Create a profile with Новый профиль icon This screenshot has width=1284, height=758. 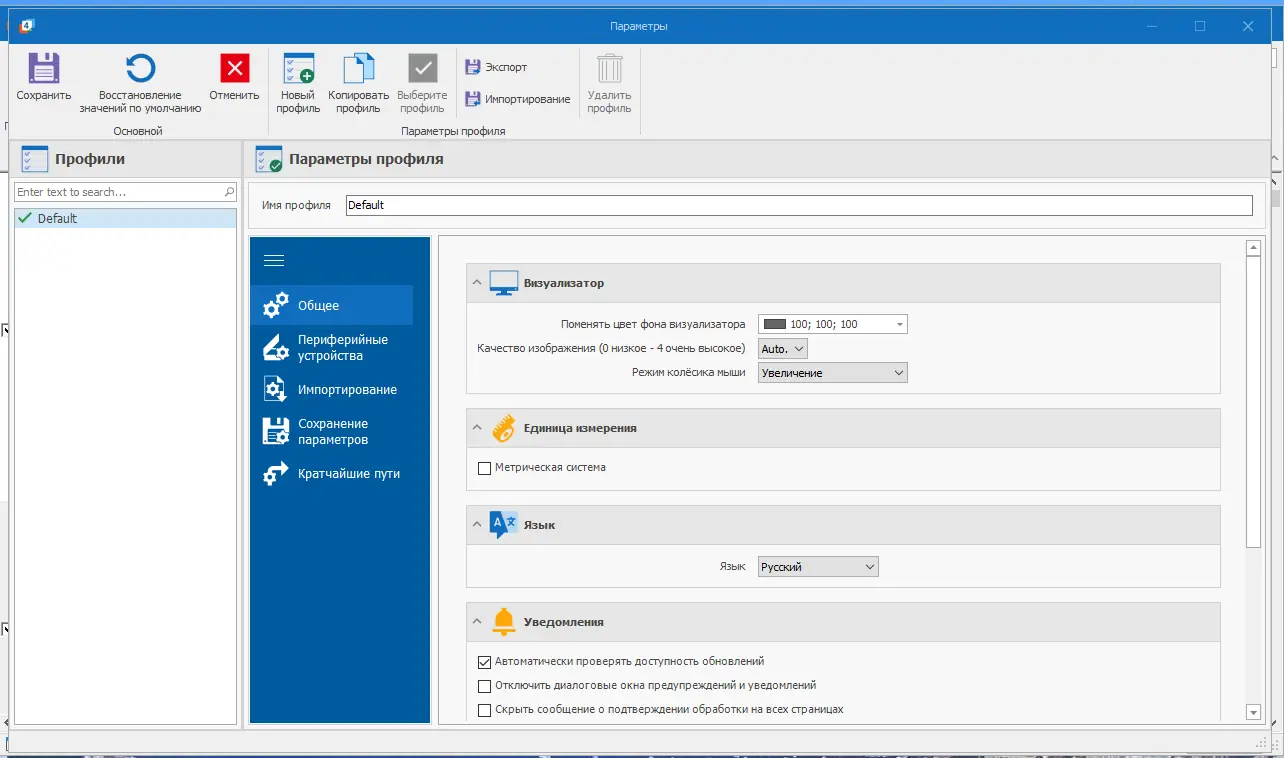[x=298, y=68]
